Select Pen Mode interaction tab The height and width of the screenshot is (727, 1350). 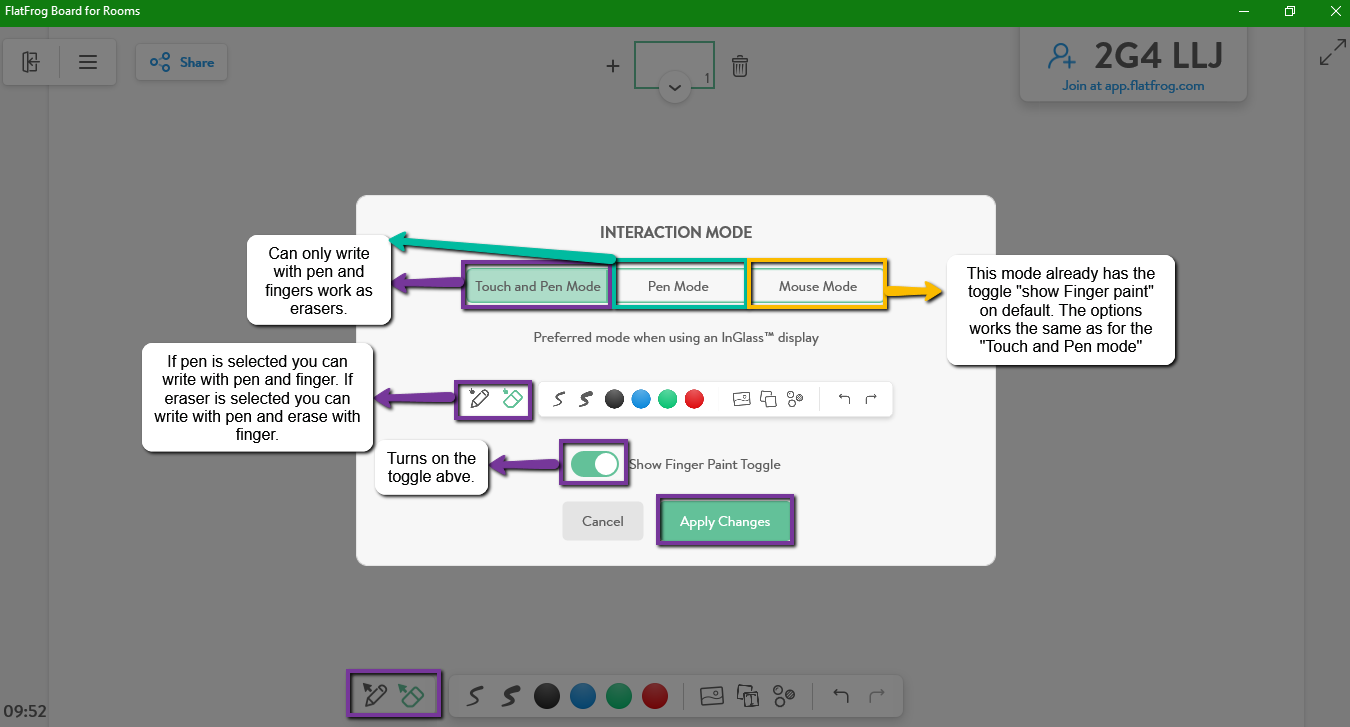click(678, 286)
